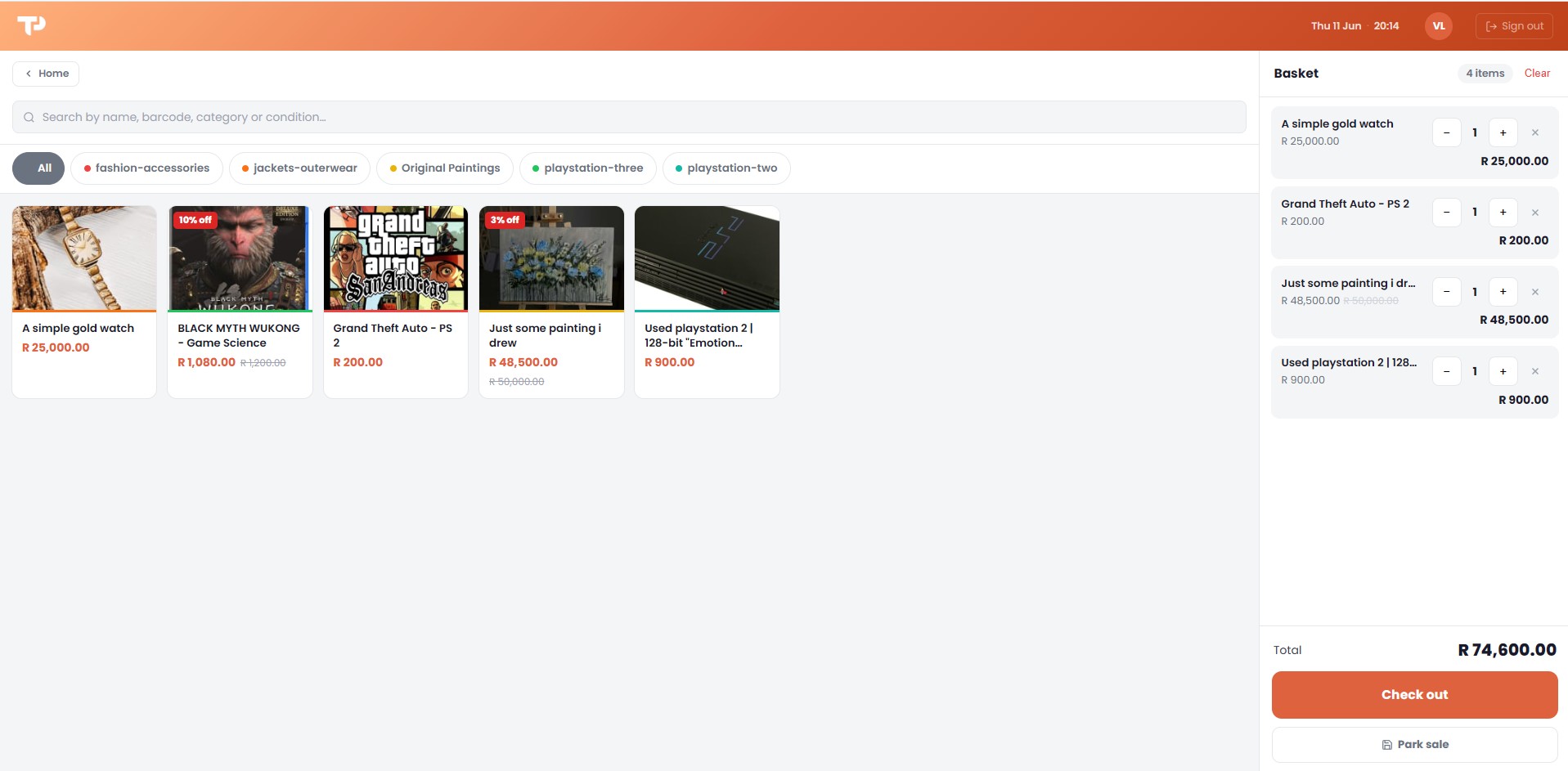Click total amount R 74,600.00
The width and height of the screenshot is (1568, 771).
tap(1507, 650)
